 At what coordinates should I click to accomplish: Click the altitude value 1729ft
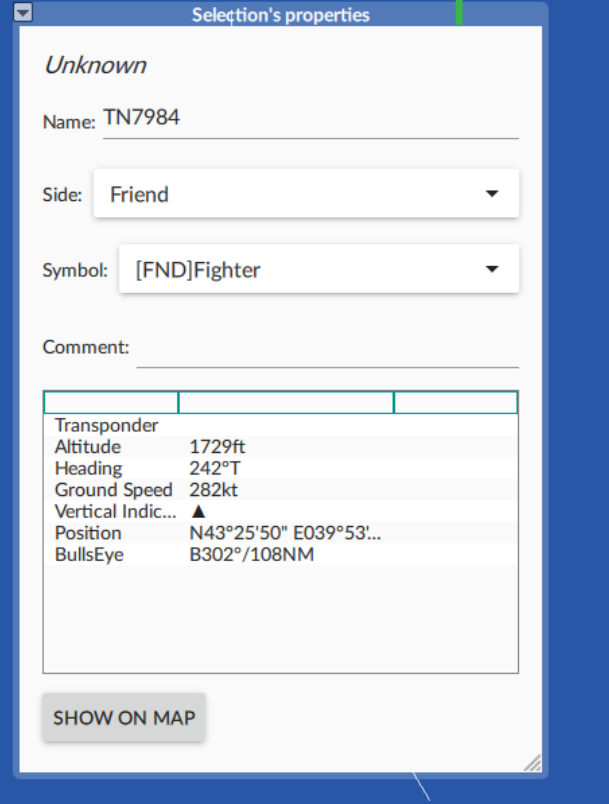click(x=217, y=447)
